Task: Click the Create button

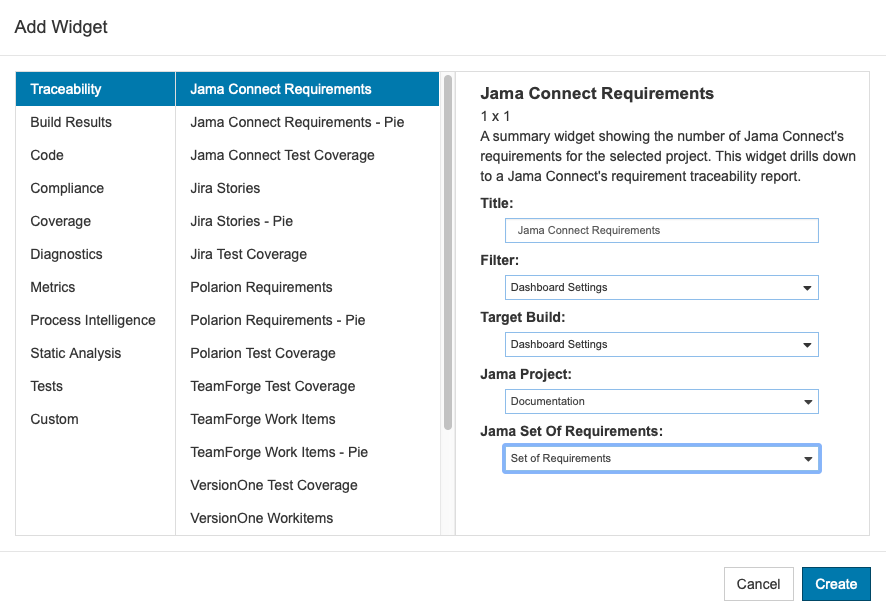Action: click(836, 584)
